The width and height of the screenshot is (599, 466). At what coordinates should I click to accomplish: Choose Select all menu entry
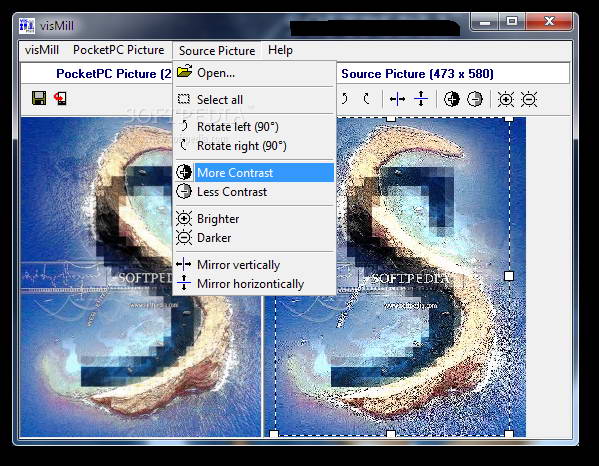pyautogui.click(x=254, y=100)
